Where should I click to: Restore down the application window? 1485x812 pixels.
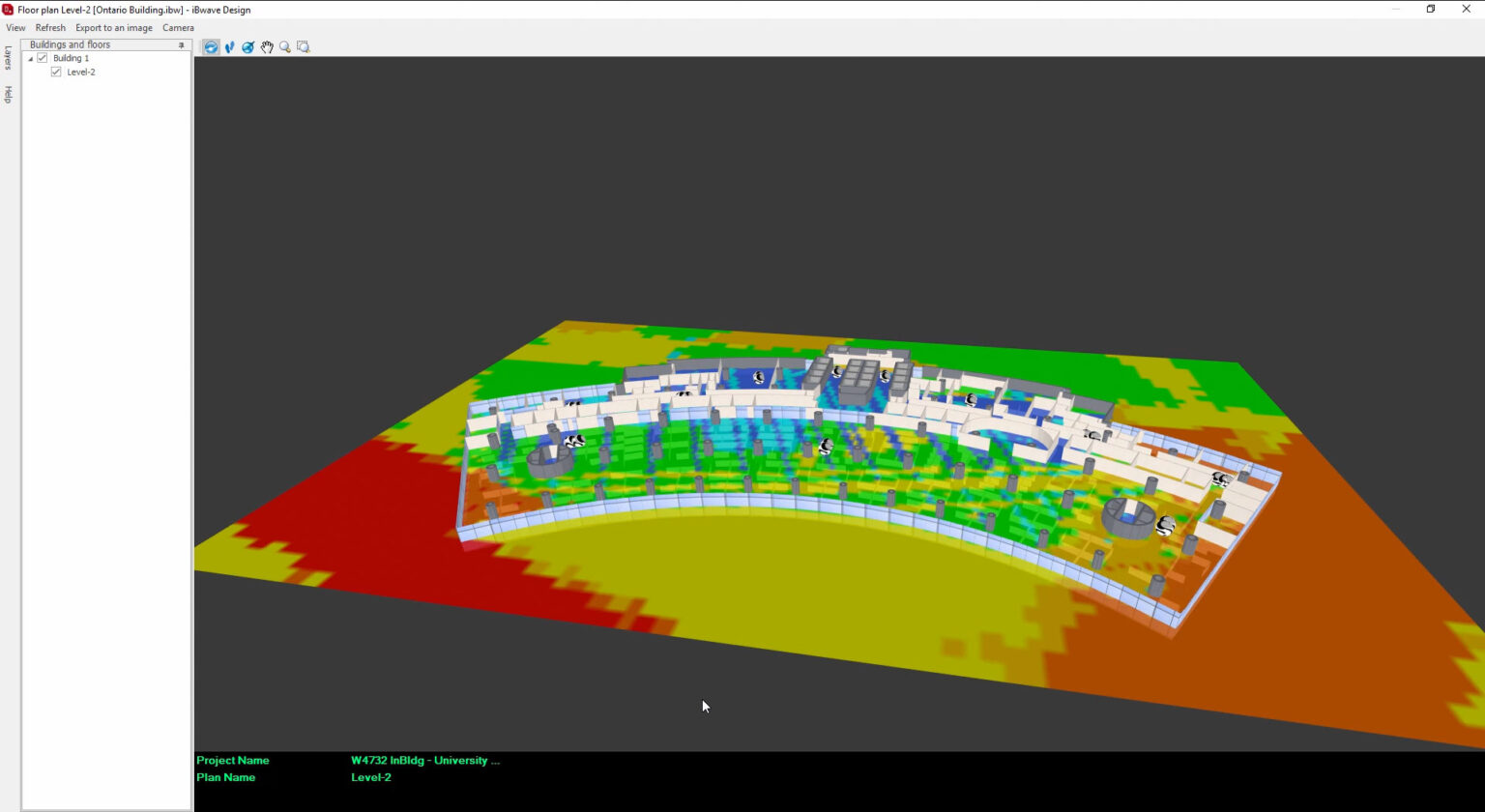1431,10
